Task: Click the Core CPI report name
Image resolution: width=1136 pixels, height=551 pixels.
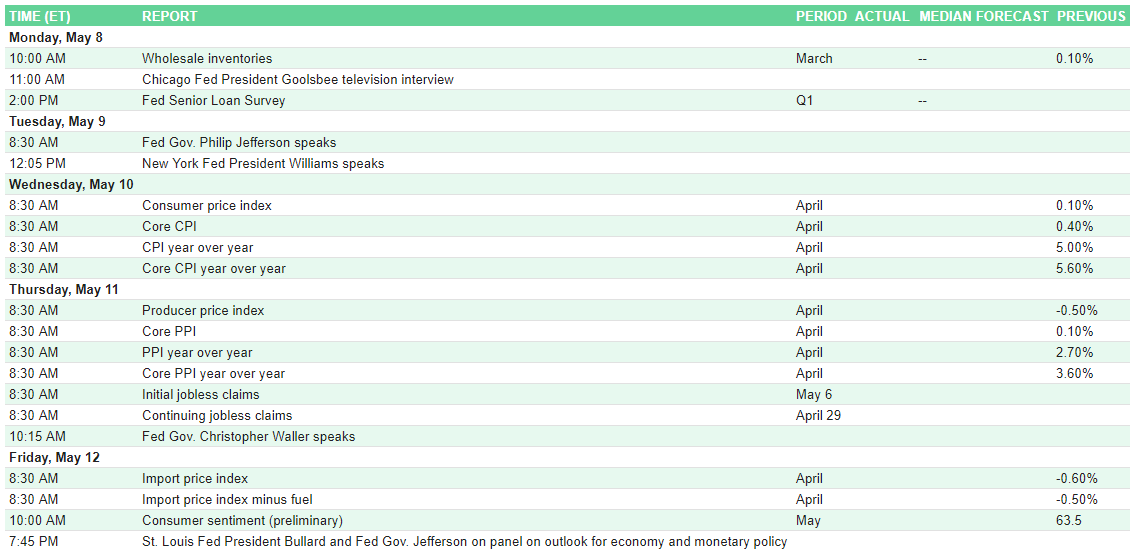Action: [x=169, y=227]
